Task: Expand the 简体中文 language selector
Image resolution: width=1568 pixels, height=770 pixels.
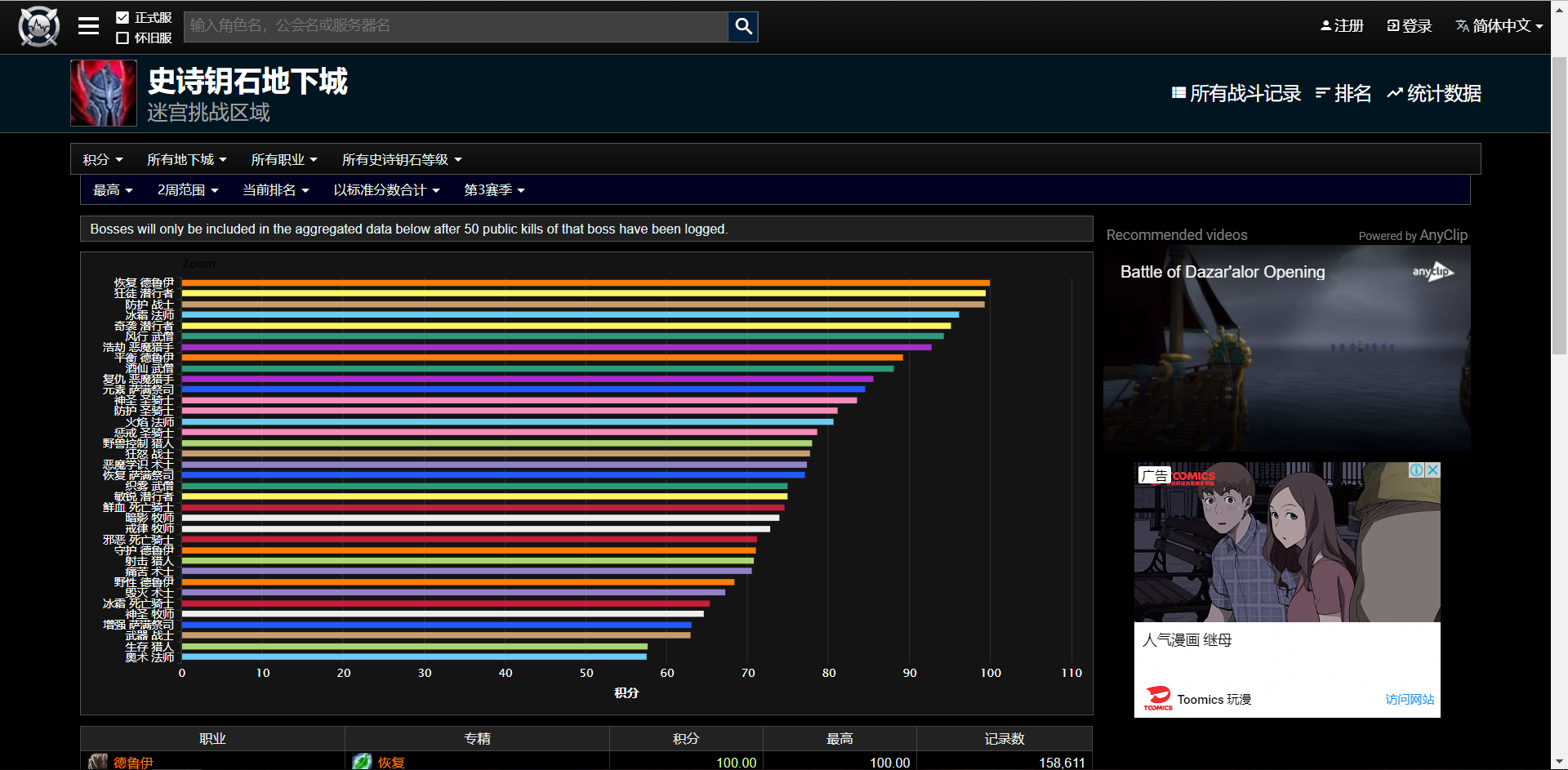Action: point(1499,26)
